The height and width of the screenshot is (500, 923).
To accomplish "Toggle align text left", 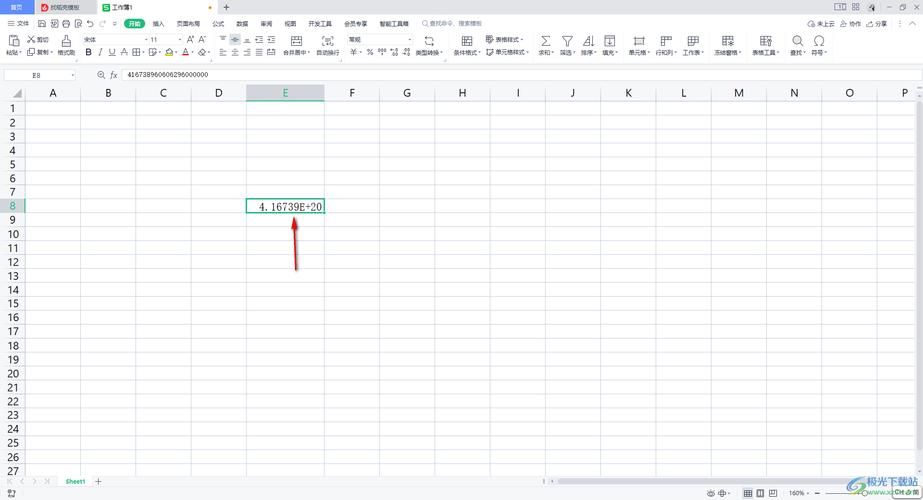I will click(x=223, y=52).
